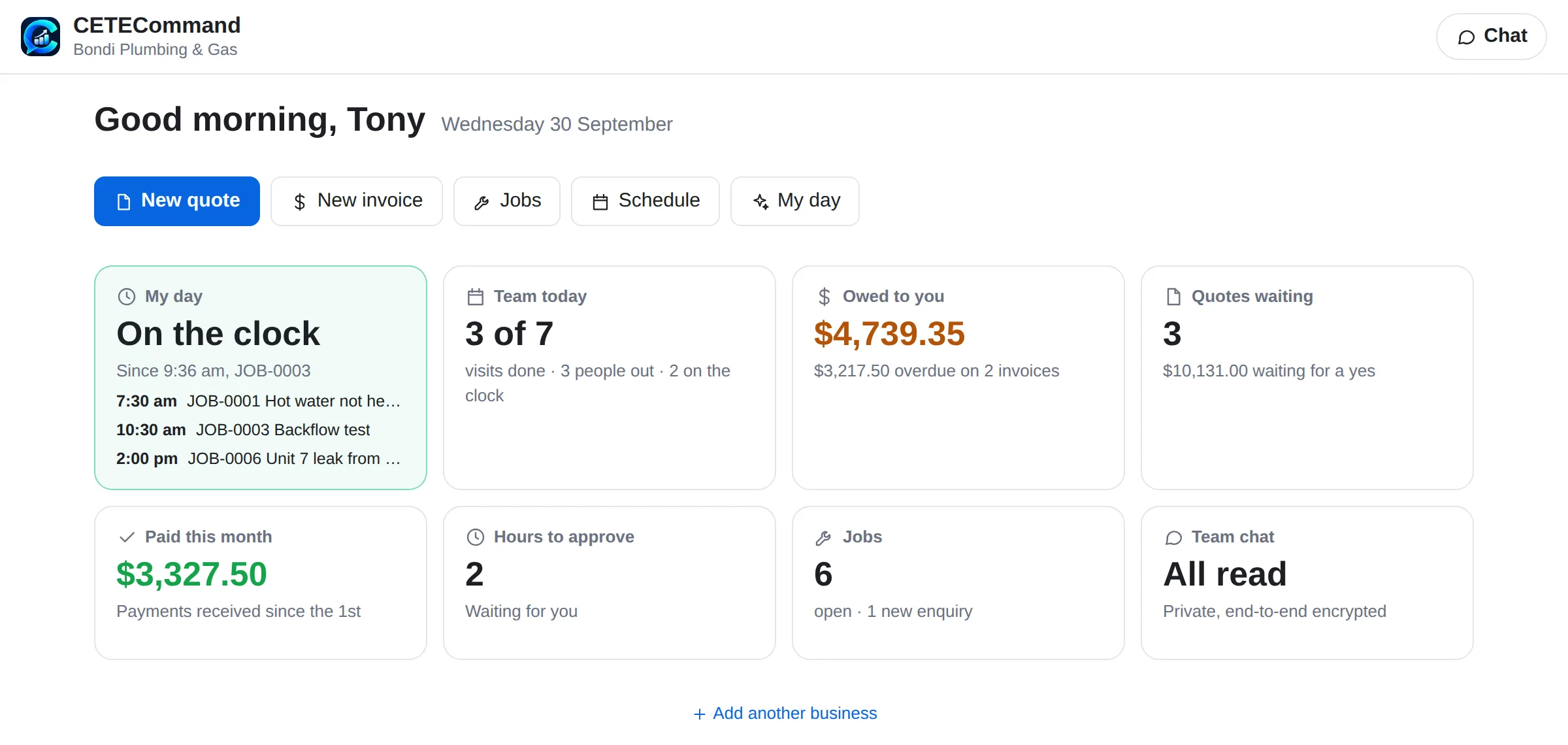Click the dollar icon in Owed to you card

pos(825,297)
